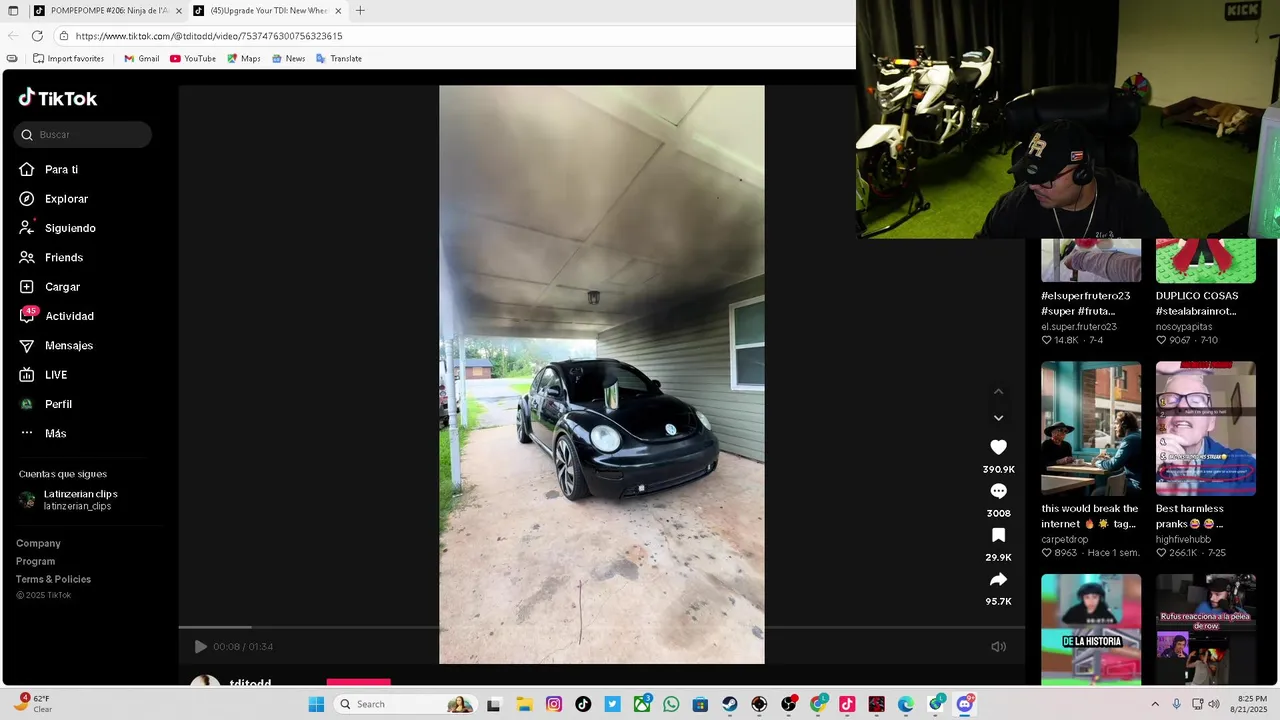Open the elsuperfrutero23 recommended video thumbnail
Image resolution: width=1280 pixels, height=720 pixels.
(1091, 260)
